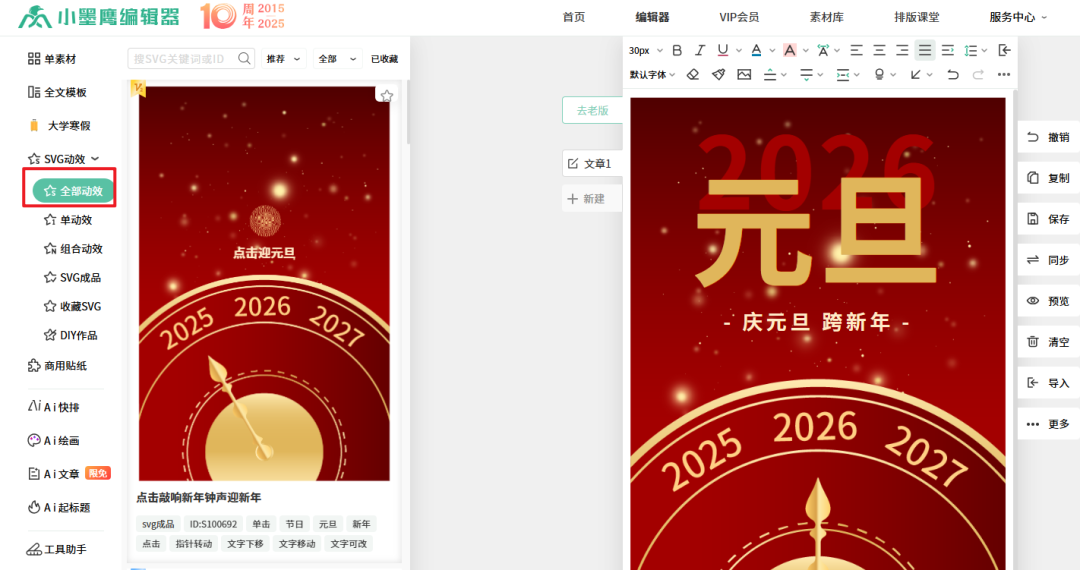The width and height of the screenshot is (1080, 570).
Task: Open the 素材库 tab
Action: (x=827, y=17)
